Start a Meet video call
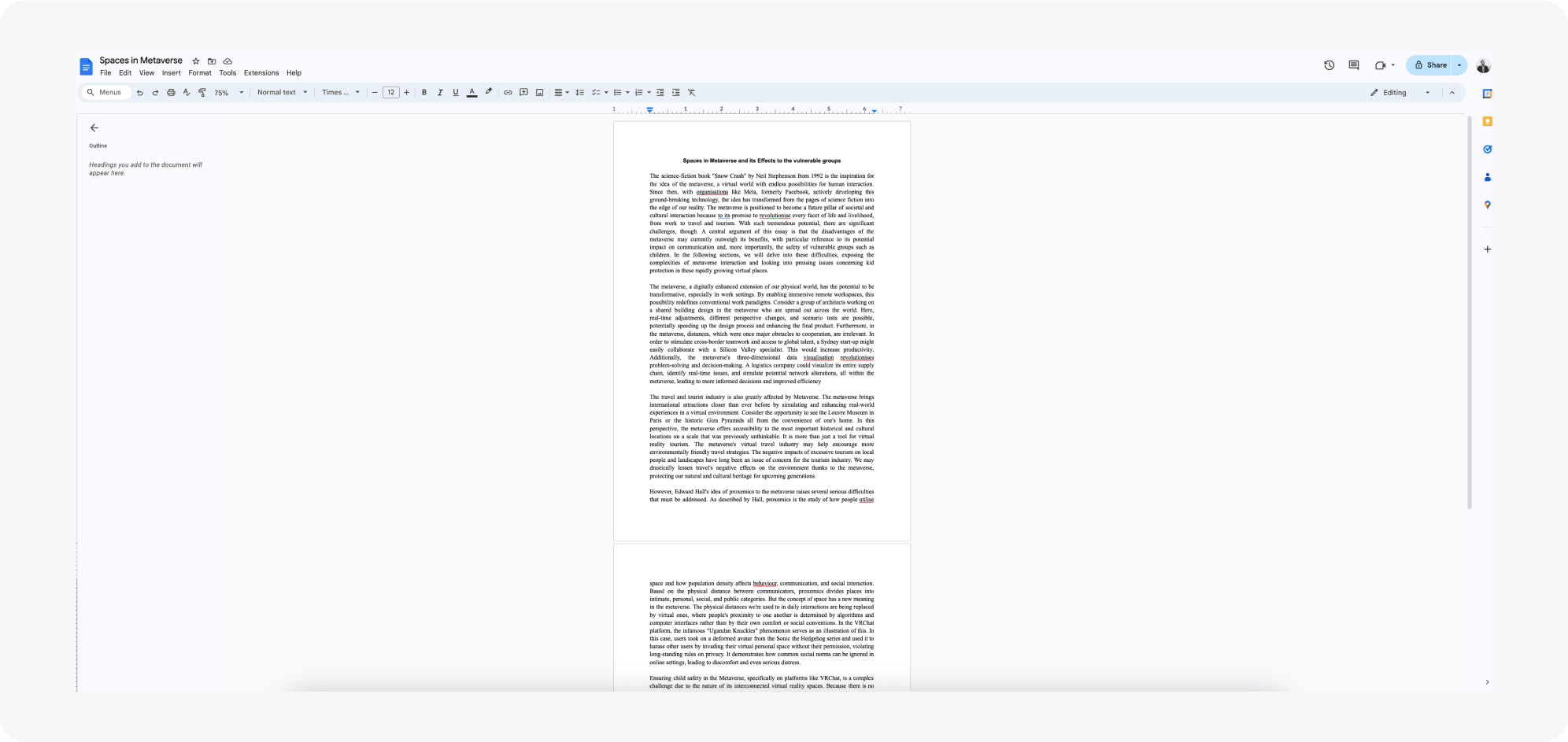This screenshot has width=1568, height=742. (1380, 65)
